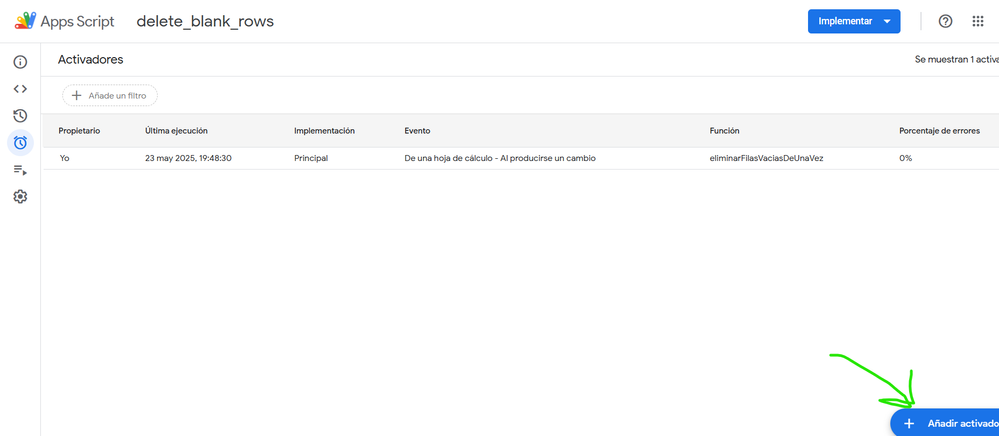Click the 0% error rate cell
Viewport: 999px width, 436px height.
click(x=905, y=158)
